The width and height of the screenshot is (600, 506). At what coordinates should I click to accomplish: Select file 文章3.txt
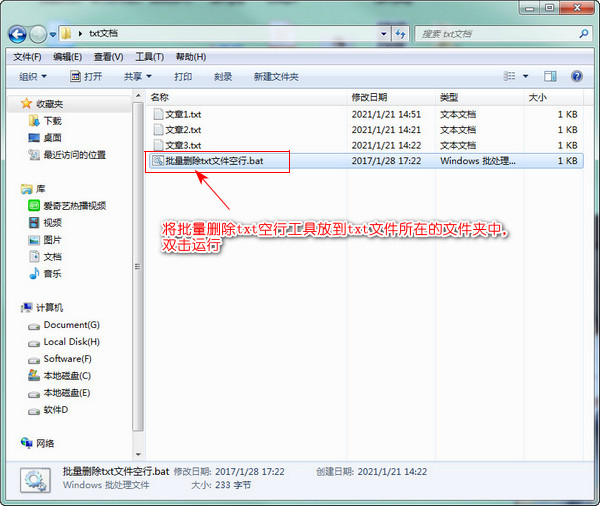coord(183,145)
